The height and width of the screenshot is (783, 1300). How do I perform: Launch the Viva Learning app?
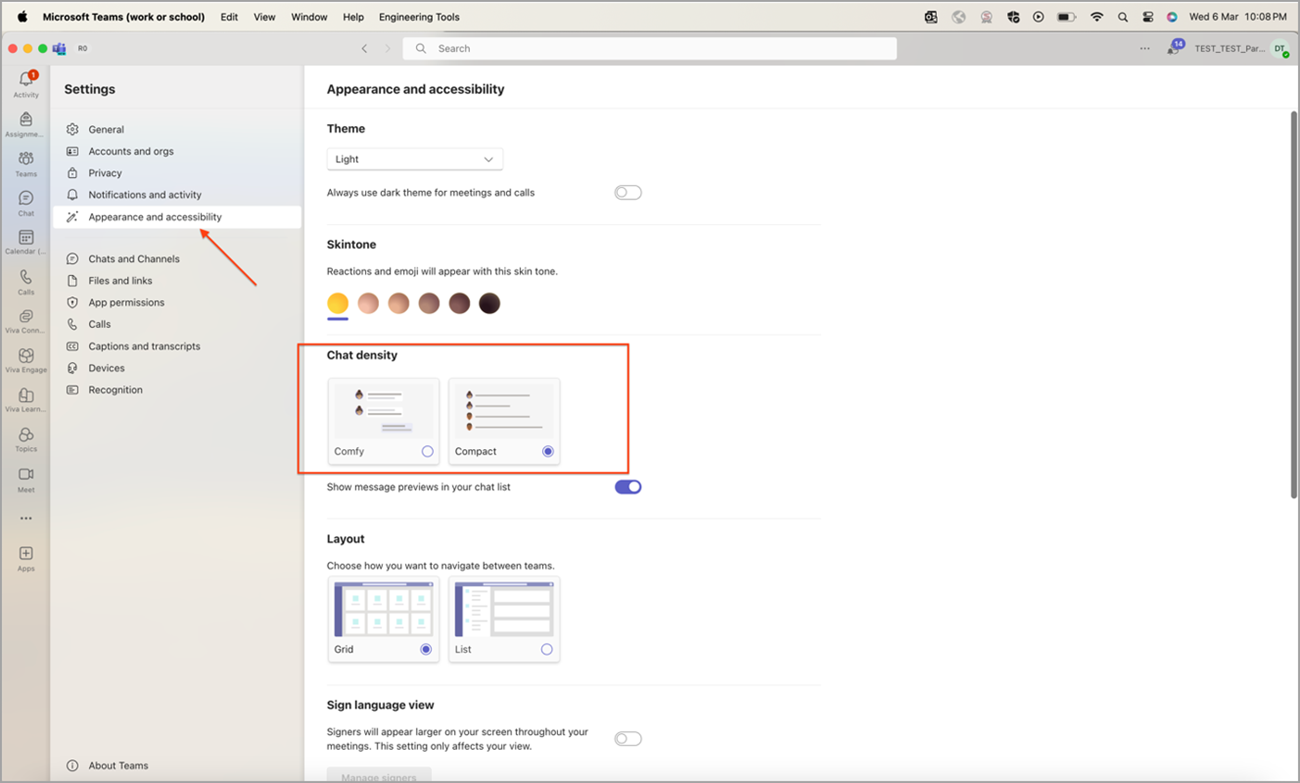click(x=26, y=400)
